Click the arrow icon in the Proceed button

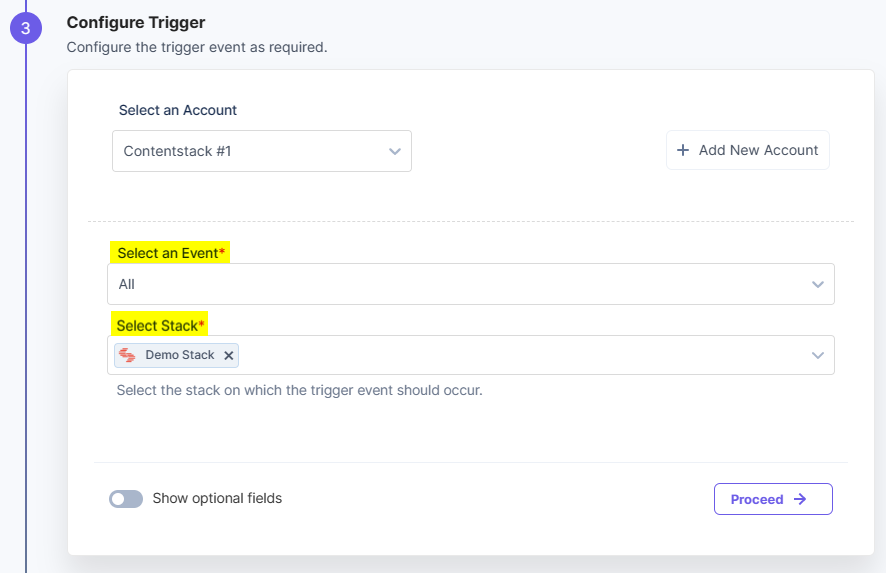click(800, 499)
